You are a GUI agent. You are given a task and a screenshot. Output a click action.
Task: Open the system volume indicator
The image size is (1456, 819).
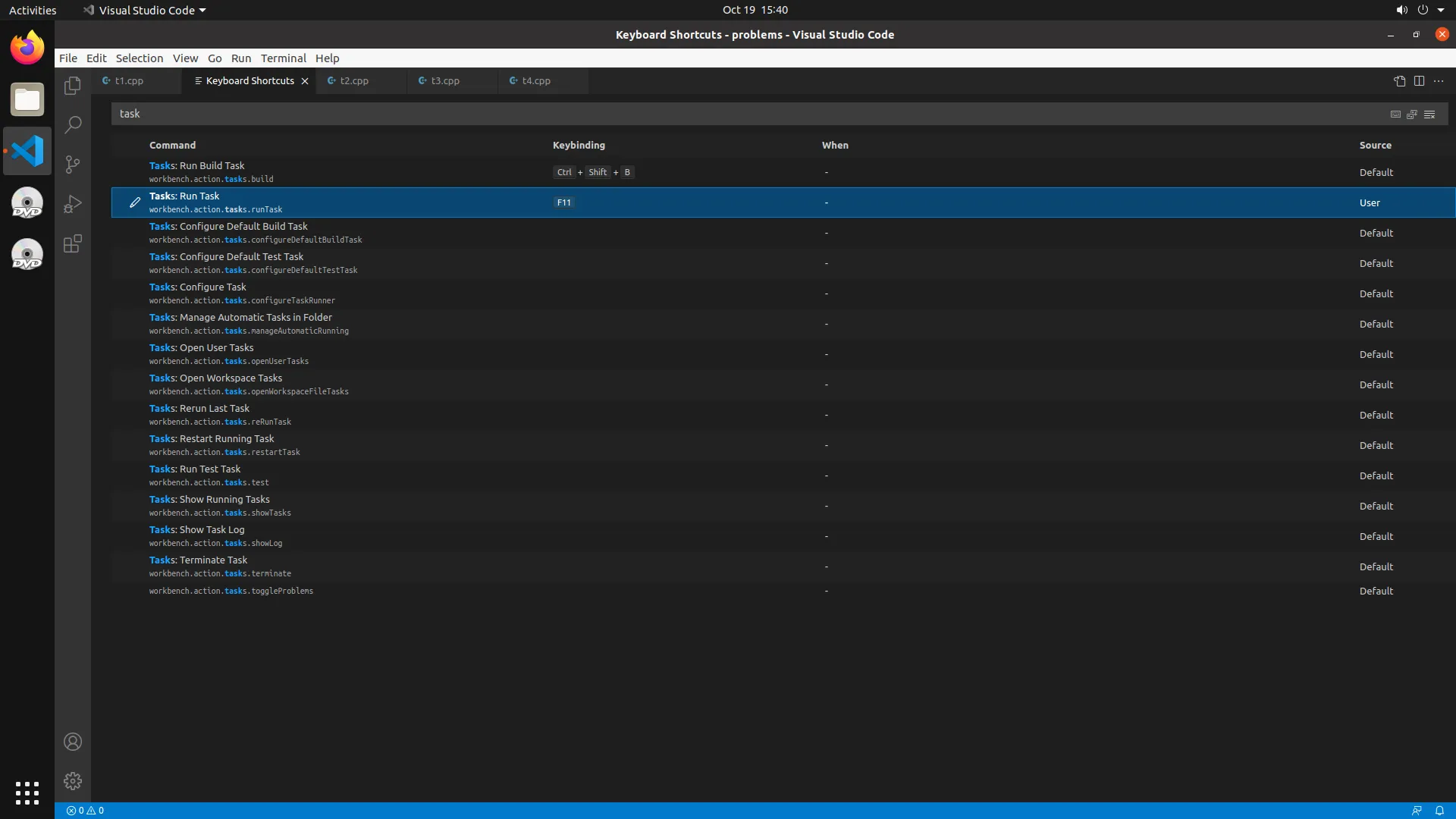(1401, 10)
